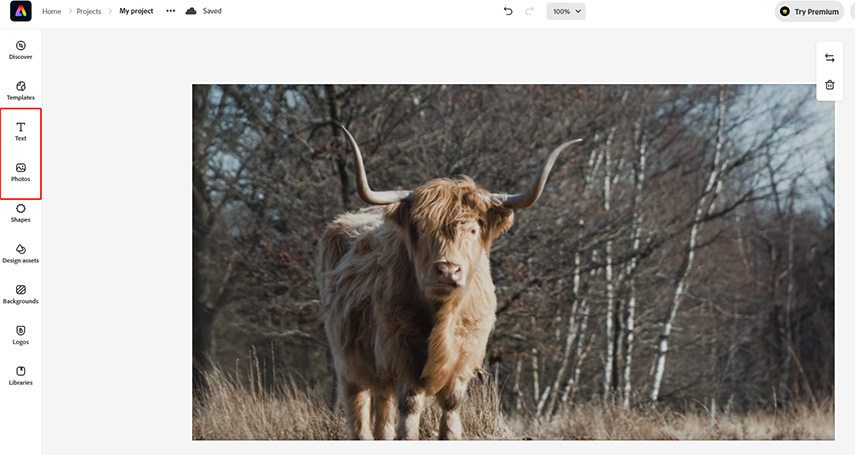Undo the last action
The image size is (855, 455).
tap(508, 11)
